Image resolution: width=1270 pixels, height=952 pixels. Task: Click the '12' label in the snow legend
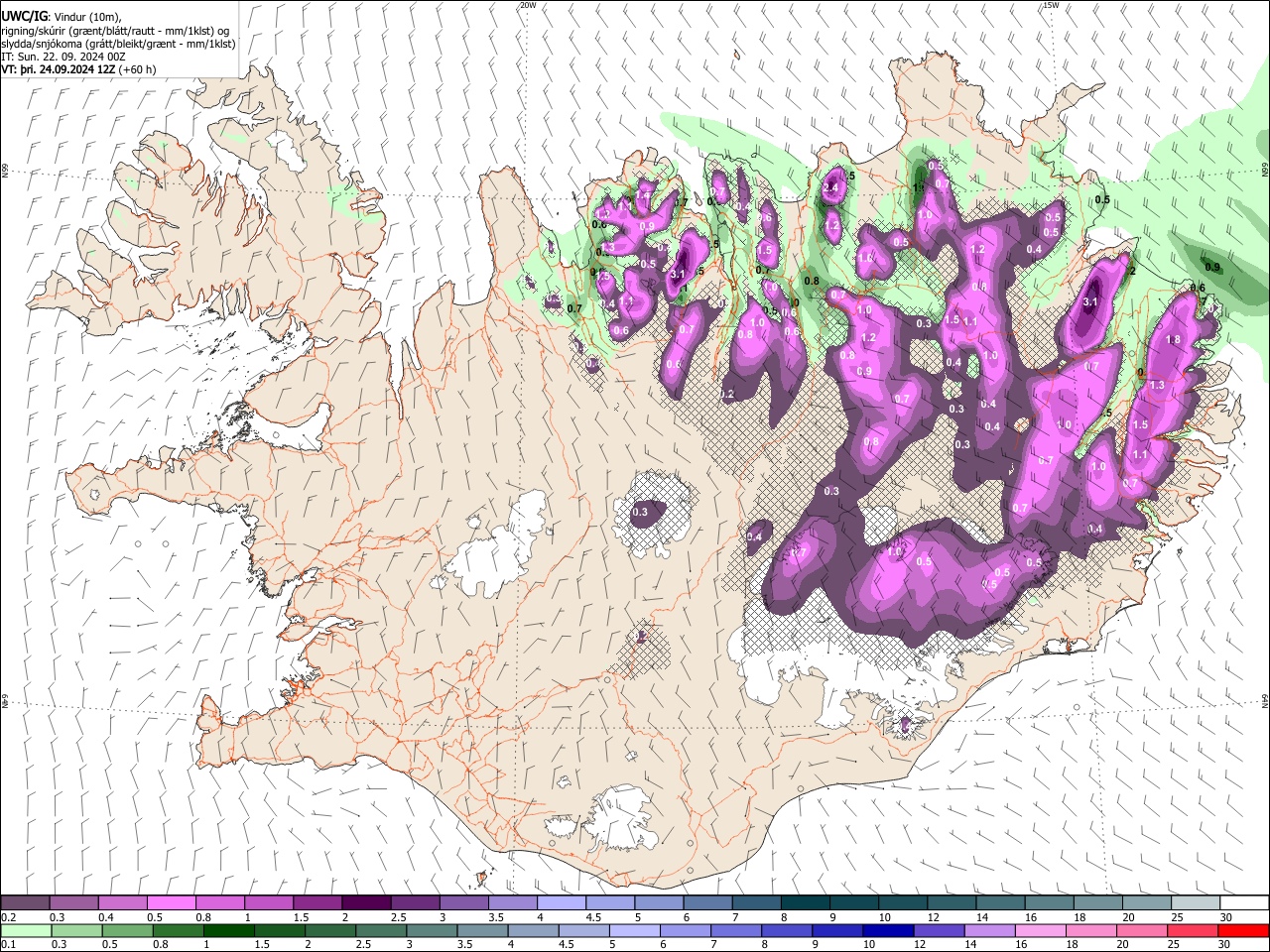933,917
